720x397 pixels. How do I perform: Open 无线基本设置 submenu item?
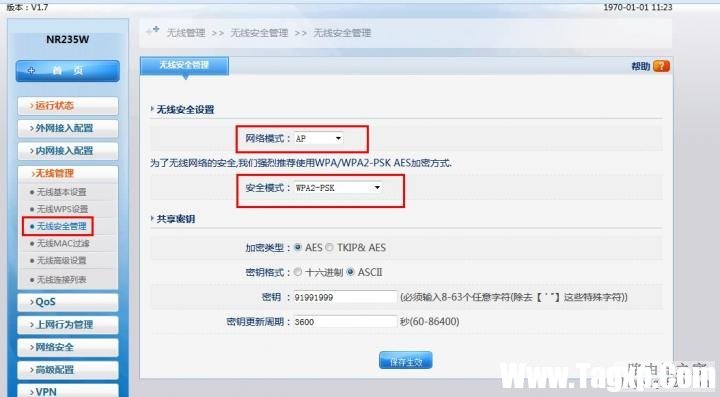62,192
